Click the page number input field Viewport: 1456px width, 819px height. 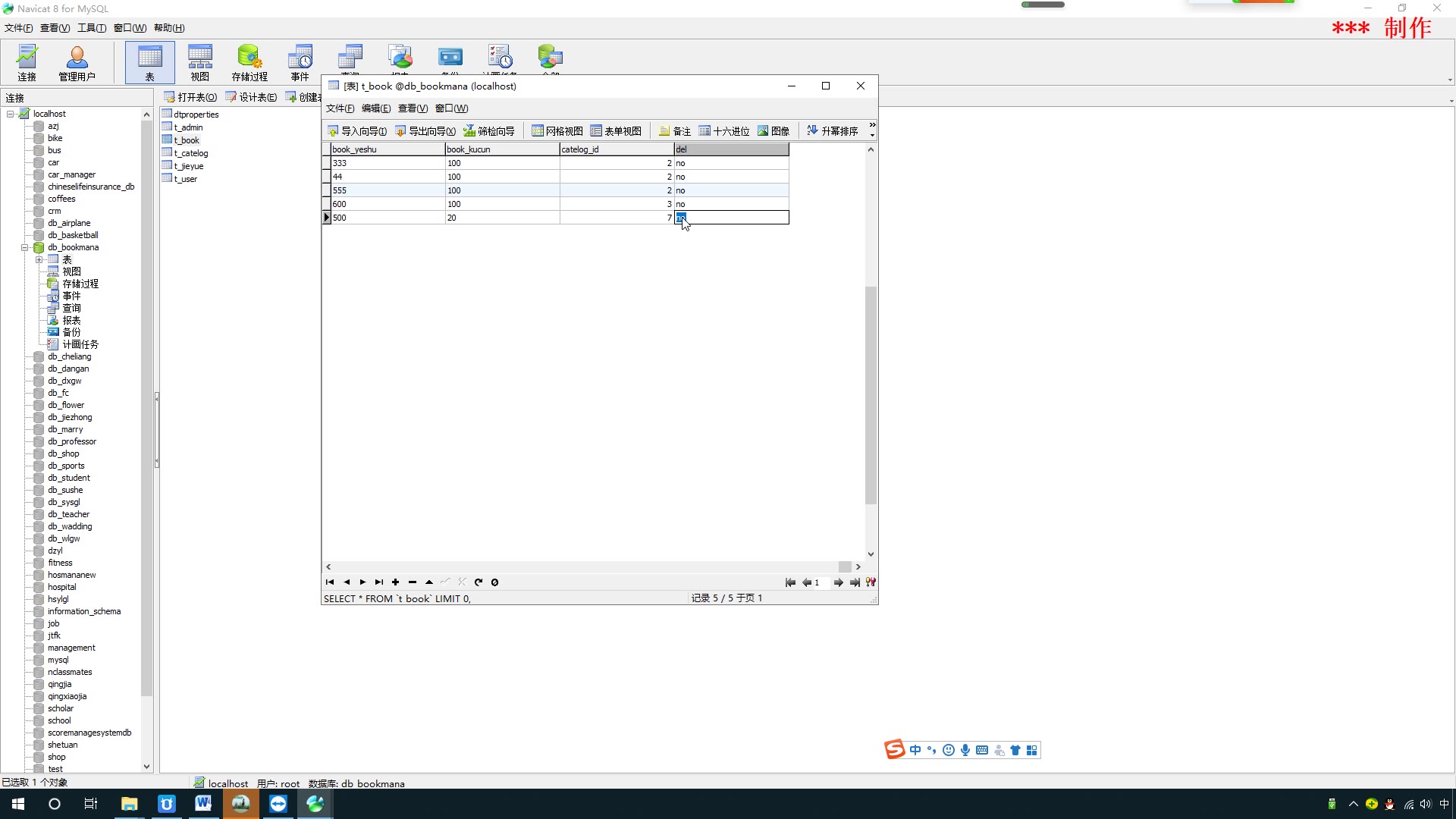(x=822, y=582)
